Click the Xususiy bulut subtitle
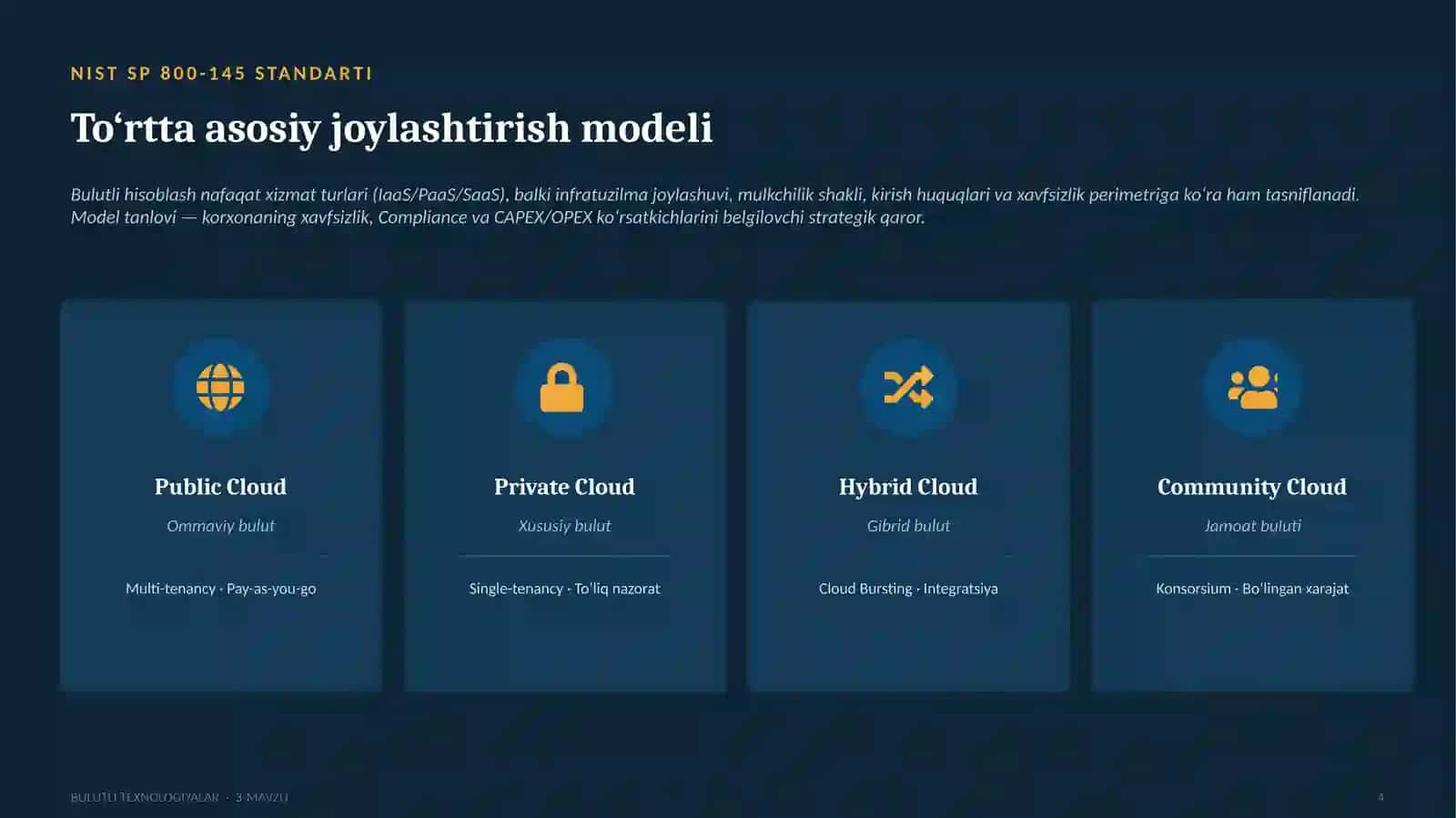1456x818 pixels. point(564,526)
